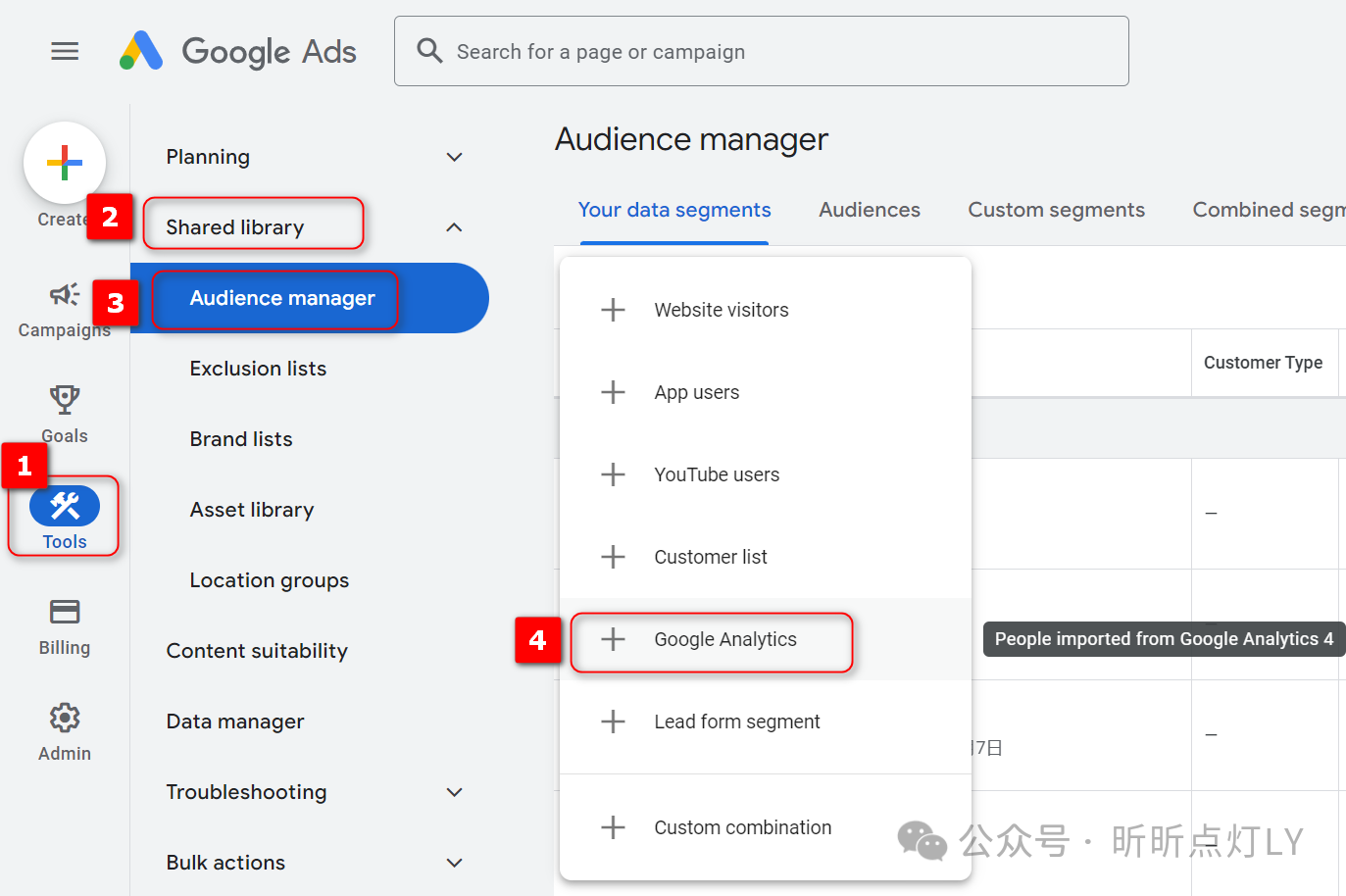
Task: Expand the Bulk actions chevron
Action: click(454, 863)
